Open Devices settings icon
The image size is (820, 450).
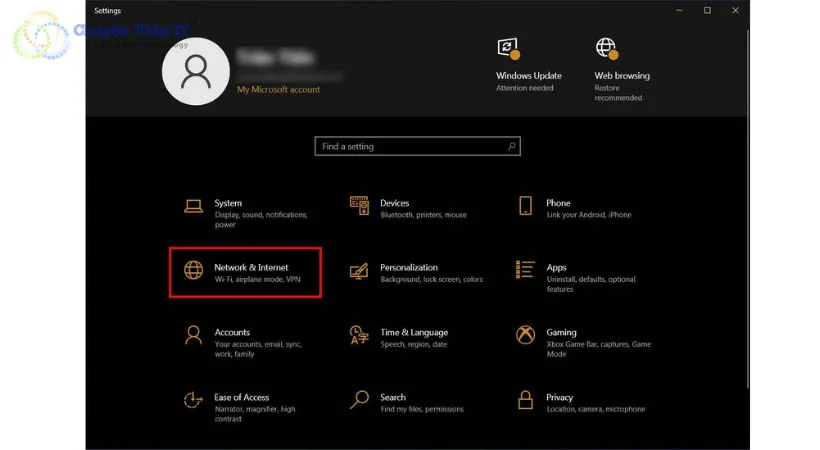[x=359, y=206]
